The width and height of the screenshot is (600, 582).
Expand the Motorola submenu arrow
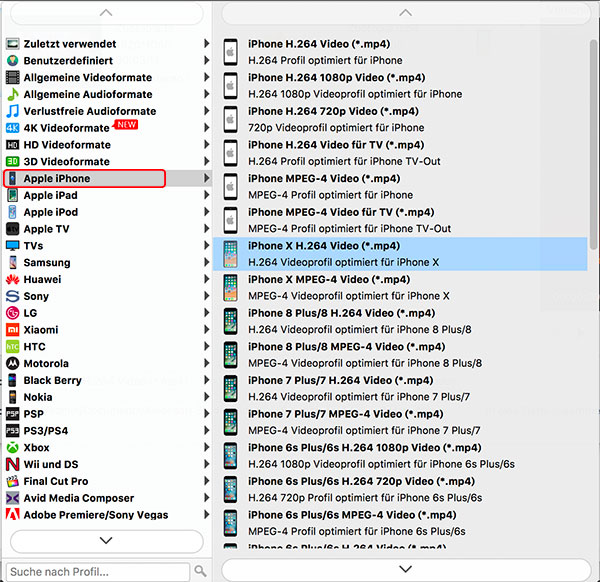tap(207, 364)
